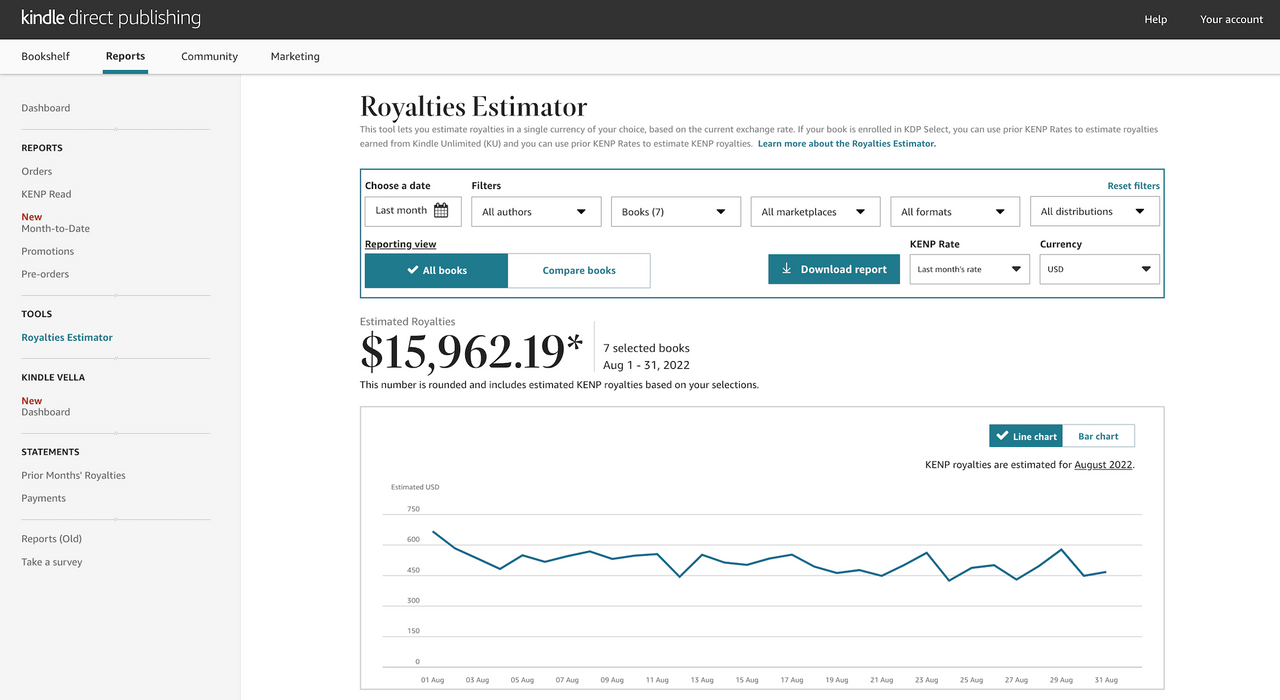
Task: Click the Kindle Direct Publishing logo
Action: click(111, 19)
